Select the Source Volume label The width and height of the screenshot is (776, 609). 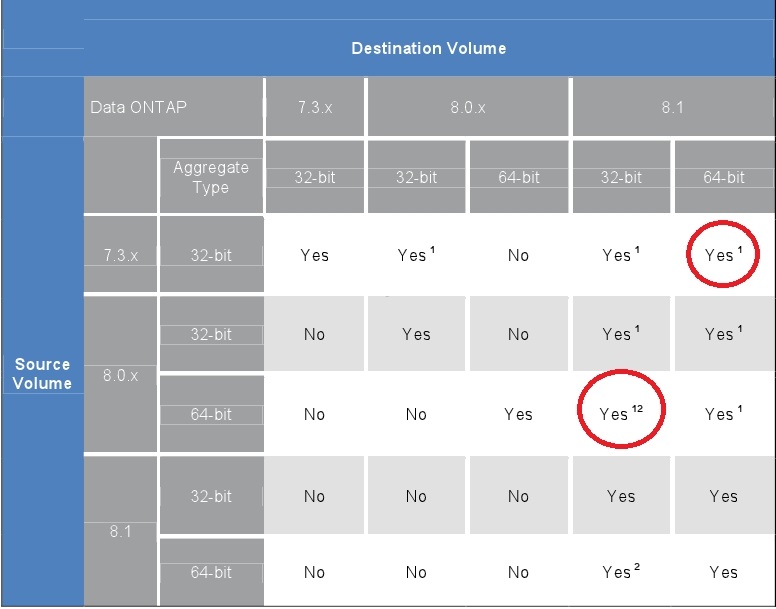43,374
